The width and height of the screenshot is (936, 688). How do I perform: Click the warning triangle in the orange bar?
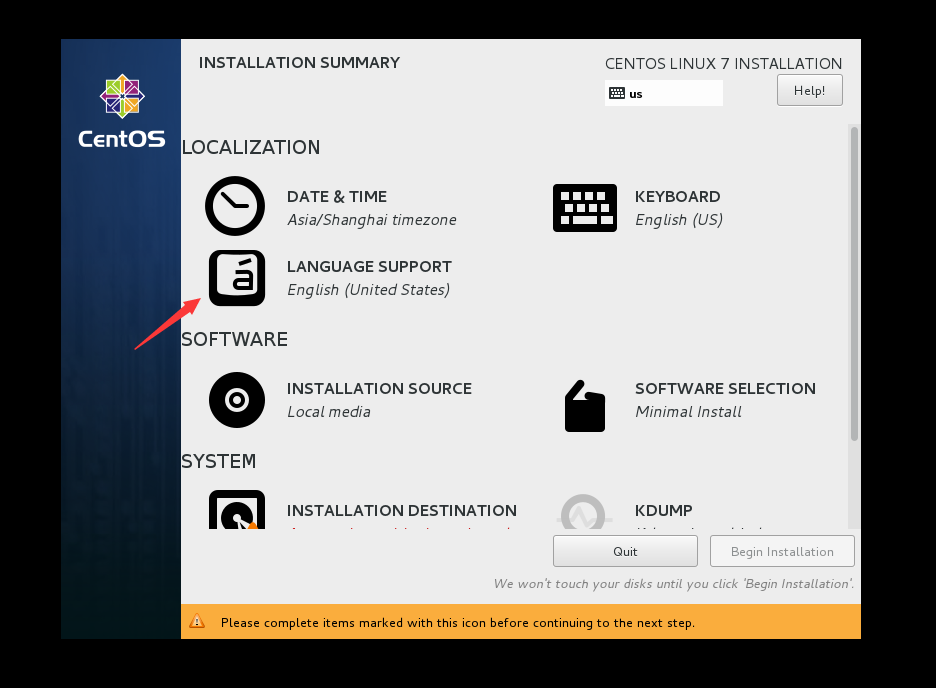(197, 622)
